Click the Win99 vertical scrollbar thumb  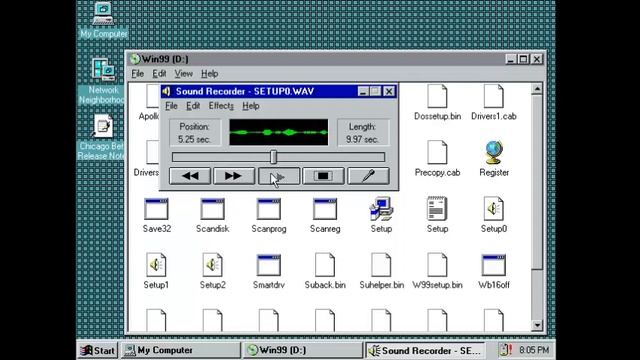(537, 182)
